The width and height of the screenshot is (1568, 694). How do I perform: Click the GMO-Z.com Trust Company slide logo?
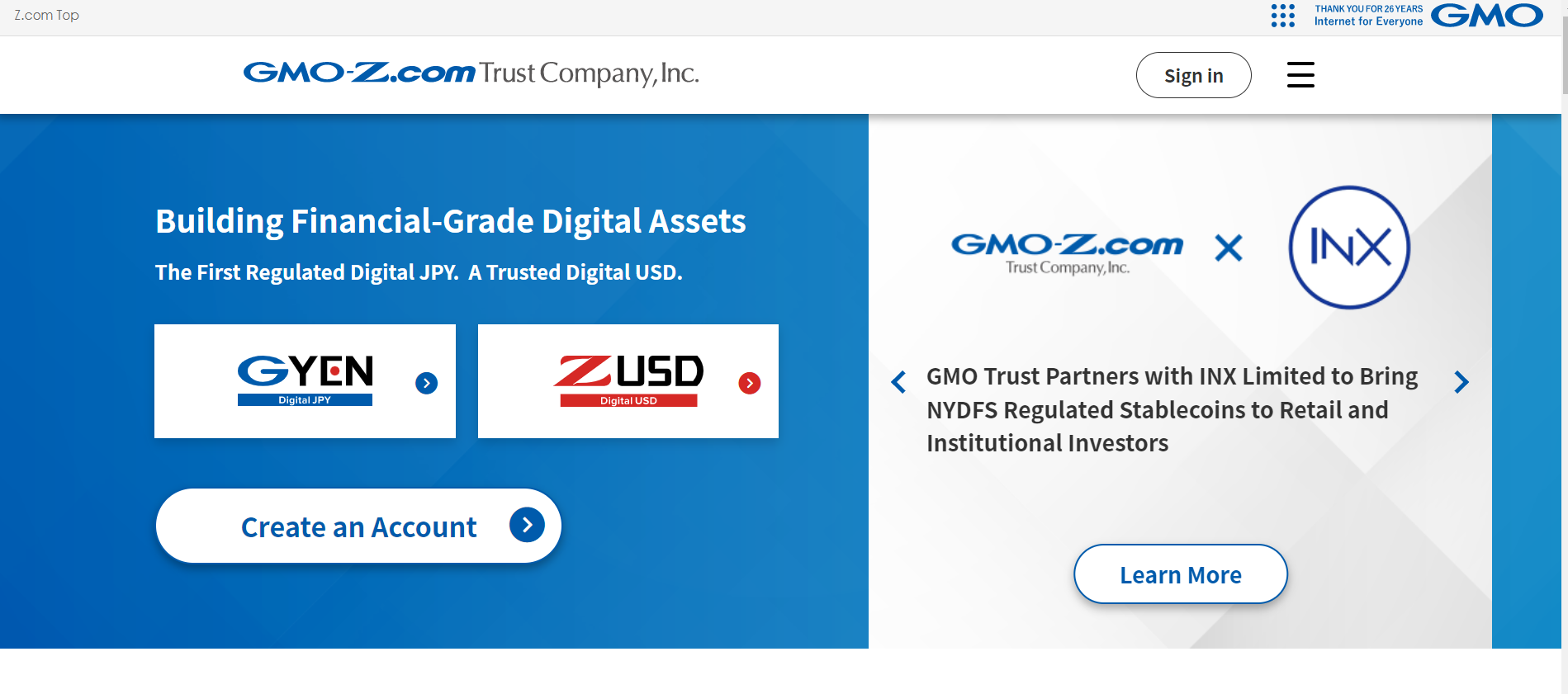coord(1067,252)
